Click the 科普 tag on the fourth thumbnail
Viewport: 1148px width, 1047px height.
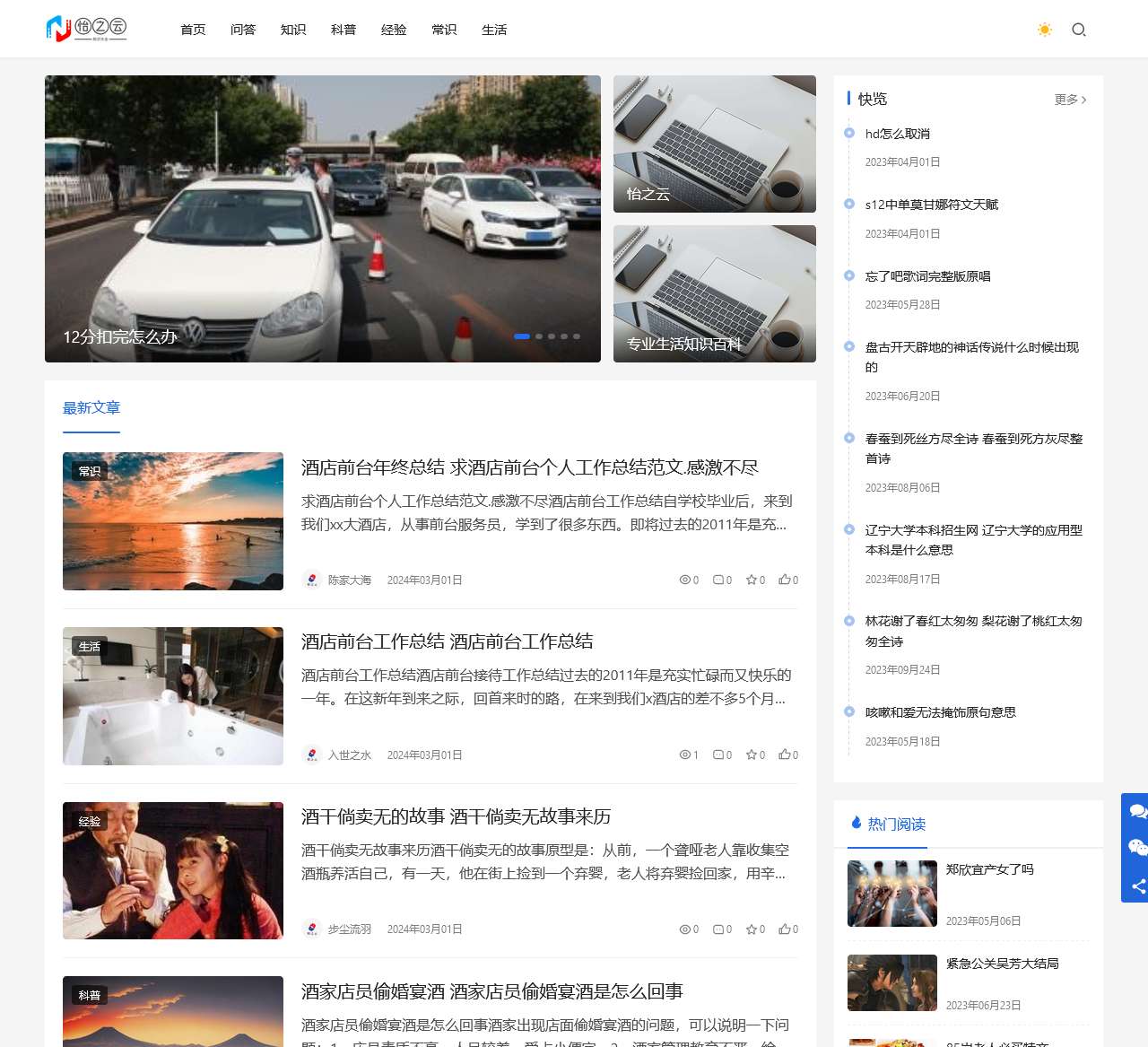pos(90,995)
